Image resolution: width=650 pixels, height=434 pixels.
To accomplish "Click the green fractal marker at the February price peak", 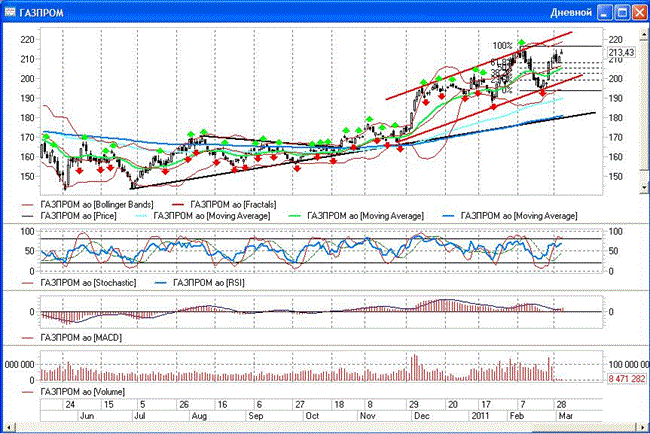I will click(x=521, y=42).
